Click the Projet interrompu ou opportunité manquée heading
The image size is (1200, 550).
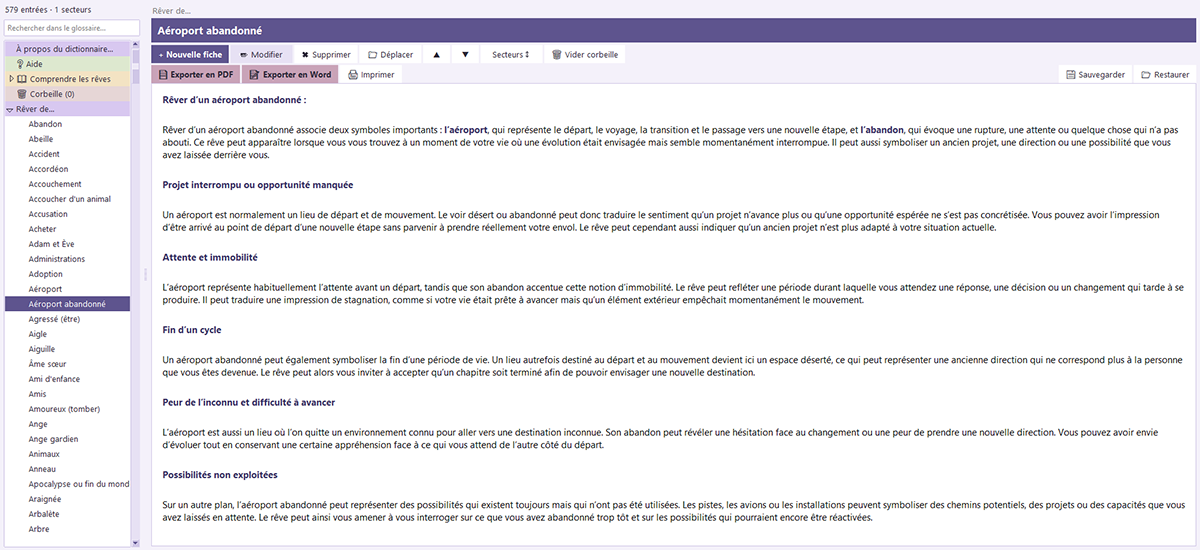[257, 185]
